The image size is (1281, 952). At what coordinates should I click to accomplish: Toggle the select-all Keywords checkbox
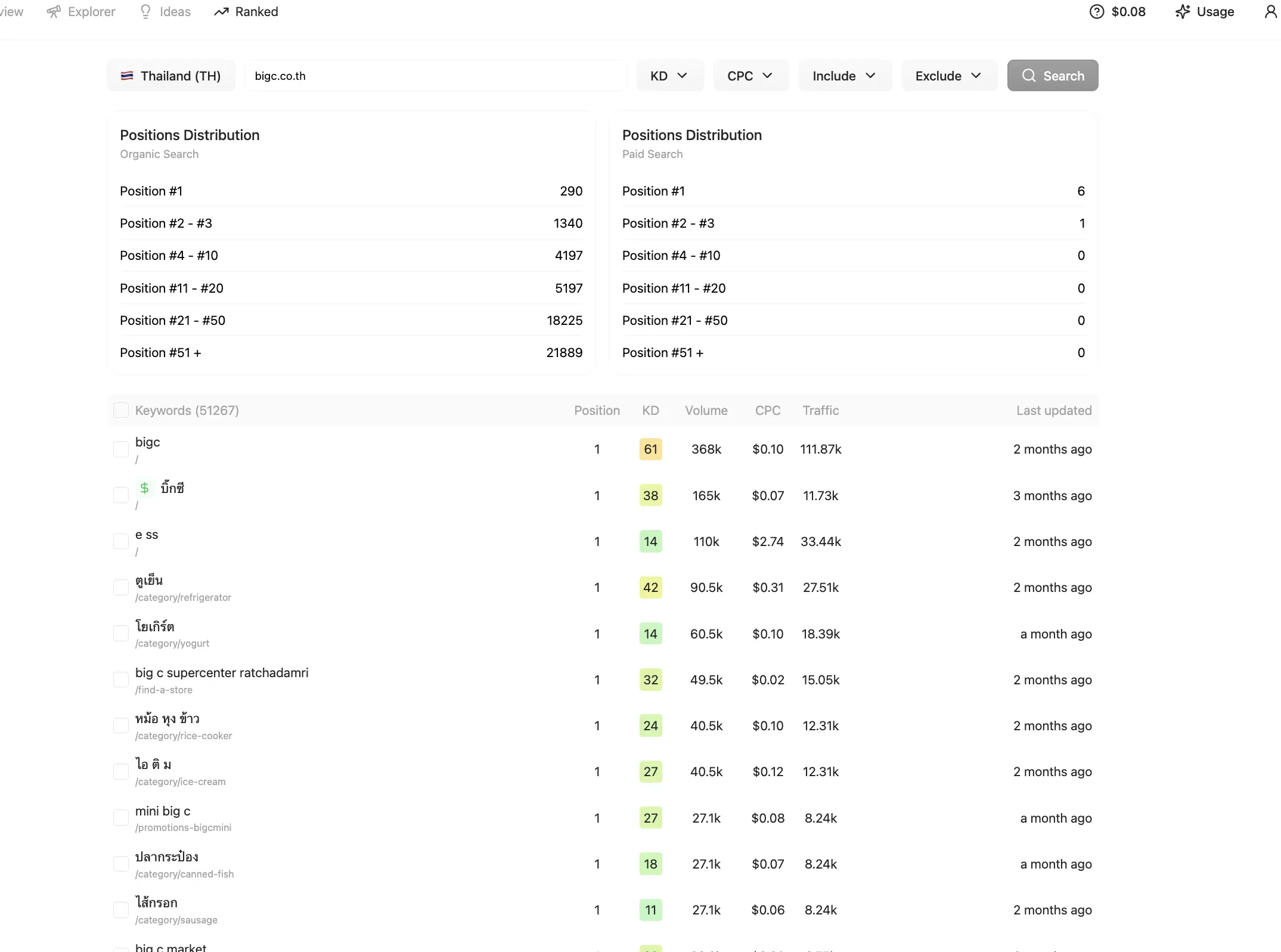tap(121, 410)
